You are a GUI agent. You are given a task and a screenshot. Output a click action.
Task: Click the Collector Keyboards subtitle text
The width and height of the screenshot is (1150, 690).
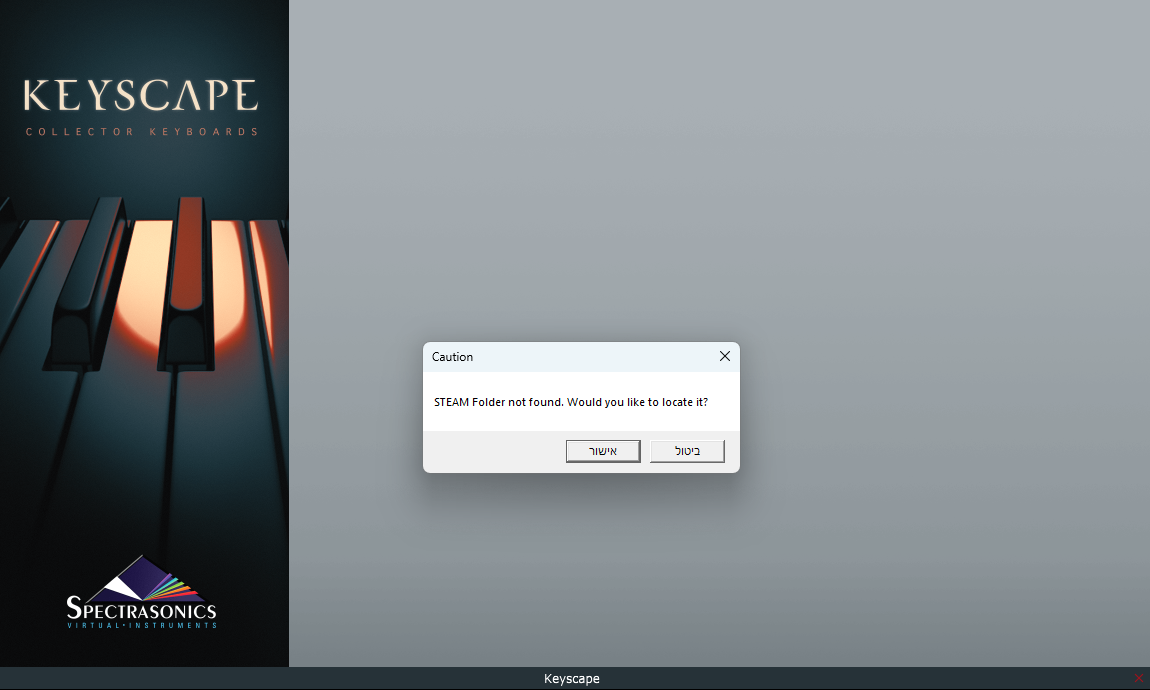[141, 132]
